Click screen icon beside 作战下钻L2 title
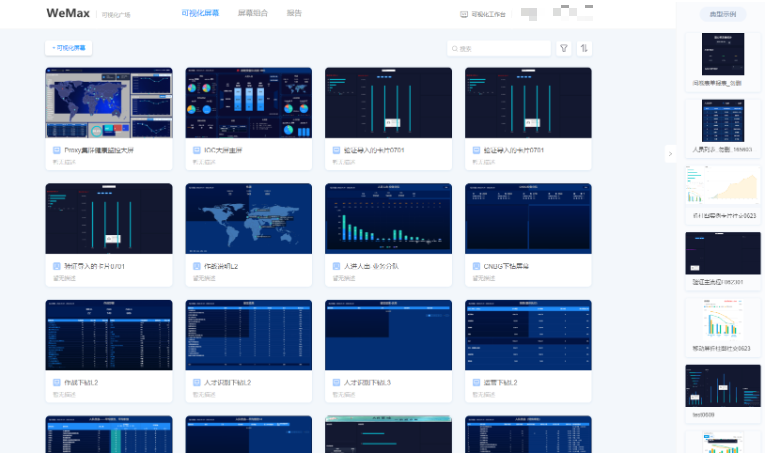 tap(57, 383)
